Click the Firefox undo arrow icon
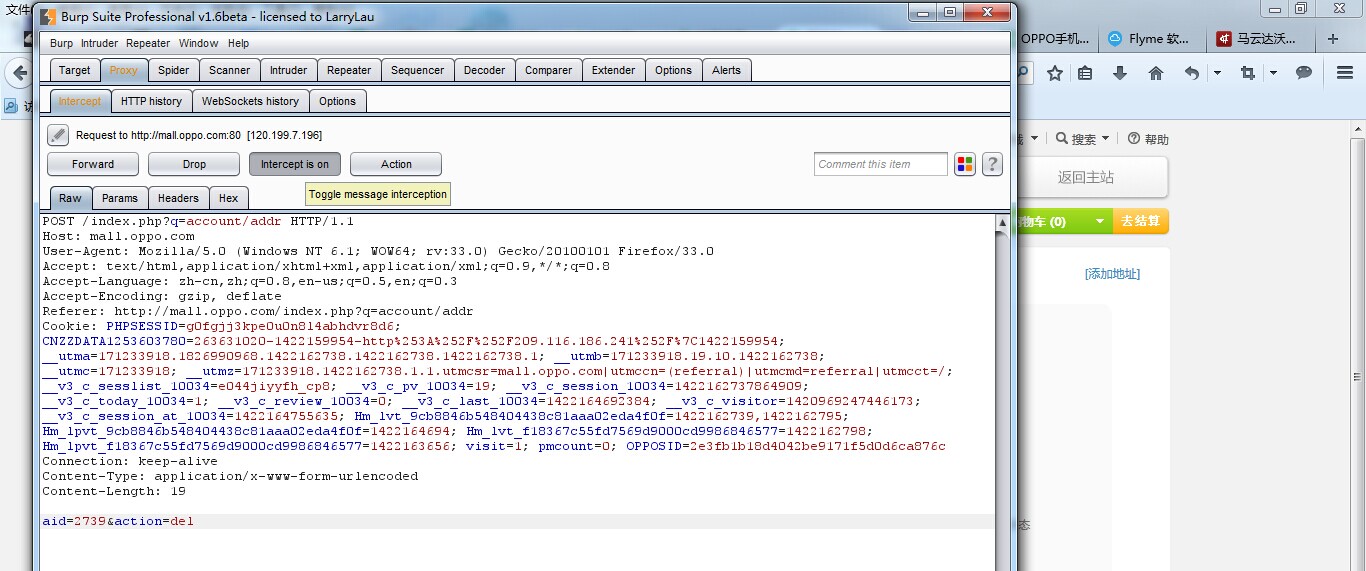 point(1191,73)
